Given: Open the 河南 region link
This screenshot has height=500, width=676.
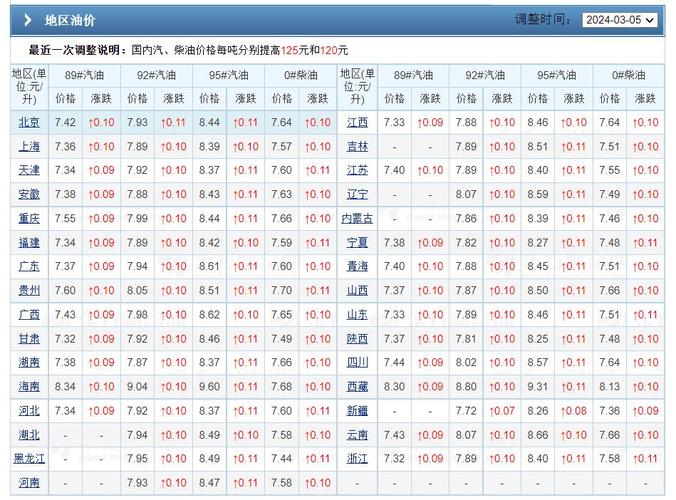Looking at the screenshot, I should point(29,483).
